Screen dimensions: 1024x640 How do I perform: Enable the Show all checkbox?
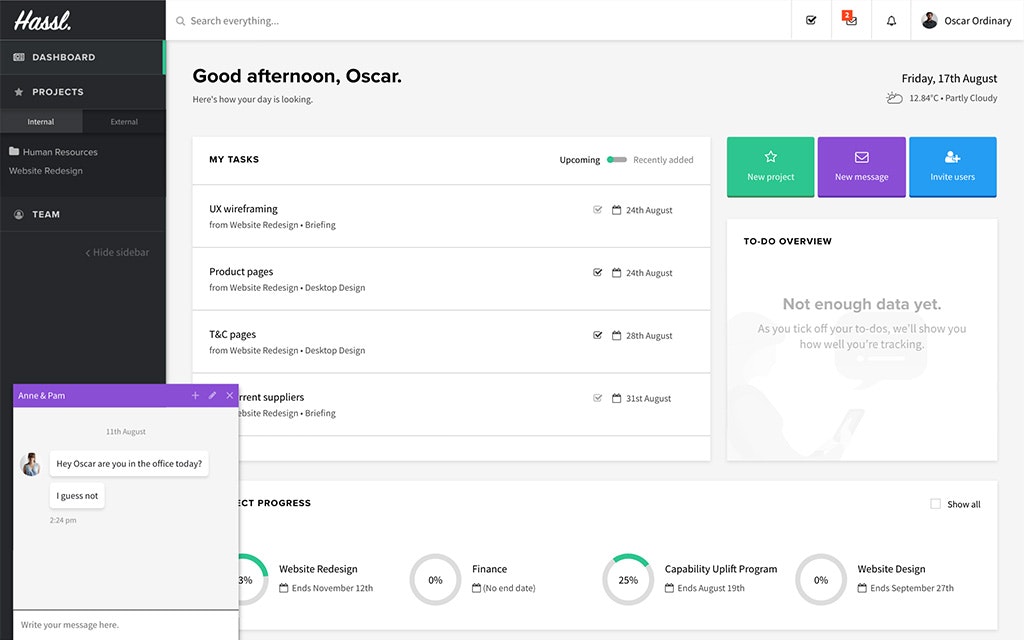pos(935,504)
